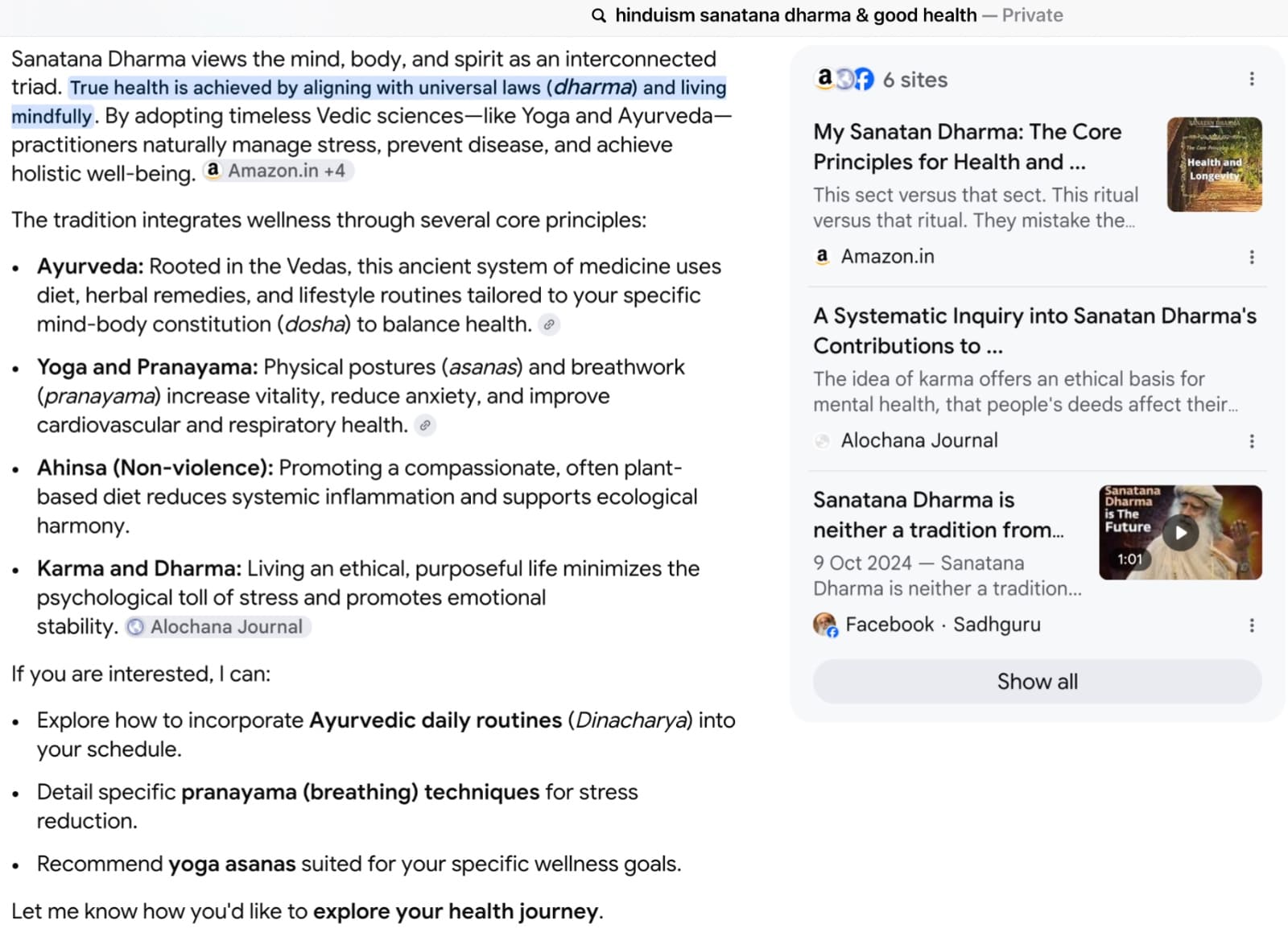
Task: Open the Amazon.in +4 source chip
Action: click(278, 171)
